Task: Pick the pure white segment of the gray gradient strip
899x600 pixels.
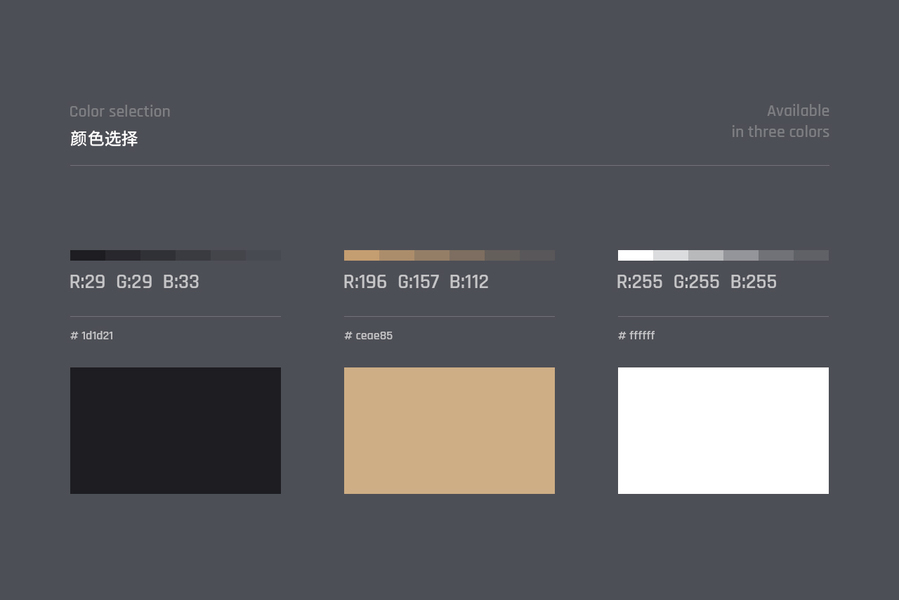Action: coord(635,255)
